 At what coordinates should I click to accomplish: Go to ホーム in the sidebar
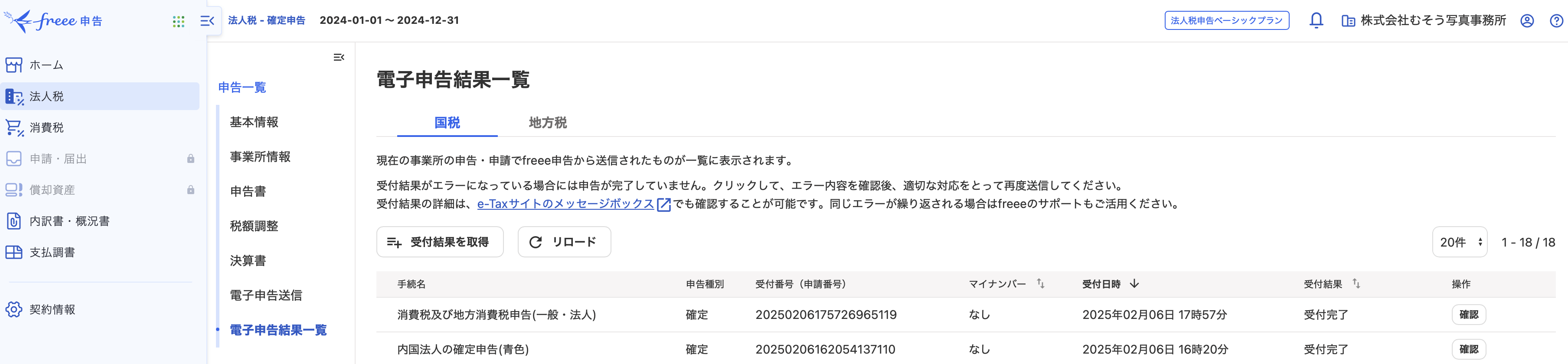click(x=46, y=65)
